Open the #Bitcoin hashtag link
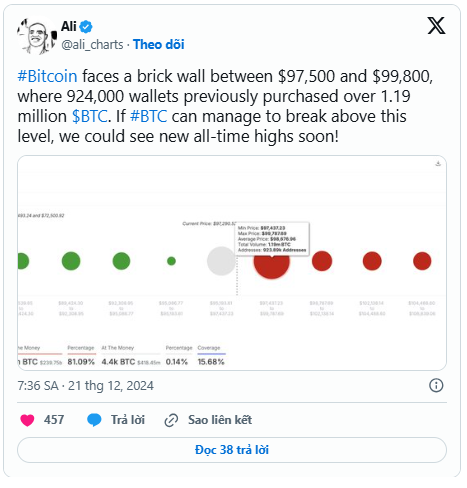Viewport: 467px width, 488px height. pos(47,76)
